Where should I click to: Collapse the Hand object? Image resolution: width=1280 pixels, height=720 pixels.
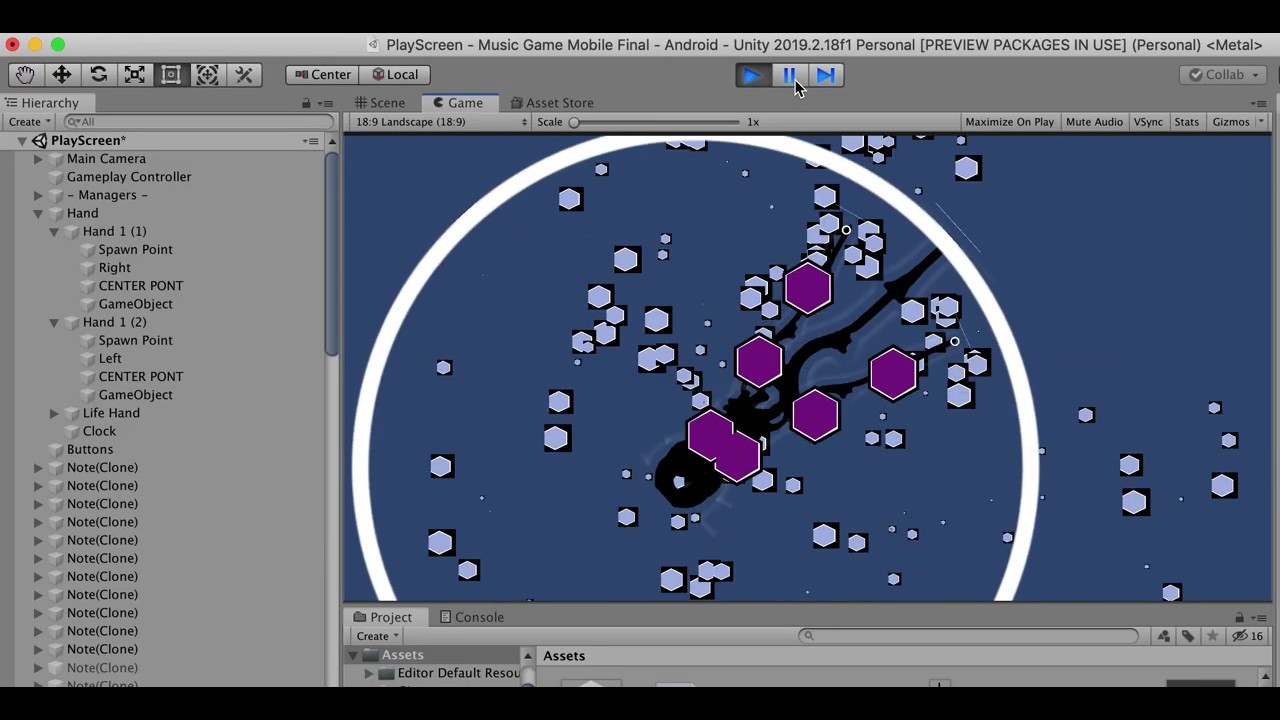38,213
